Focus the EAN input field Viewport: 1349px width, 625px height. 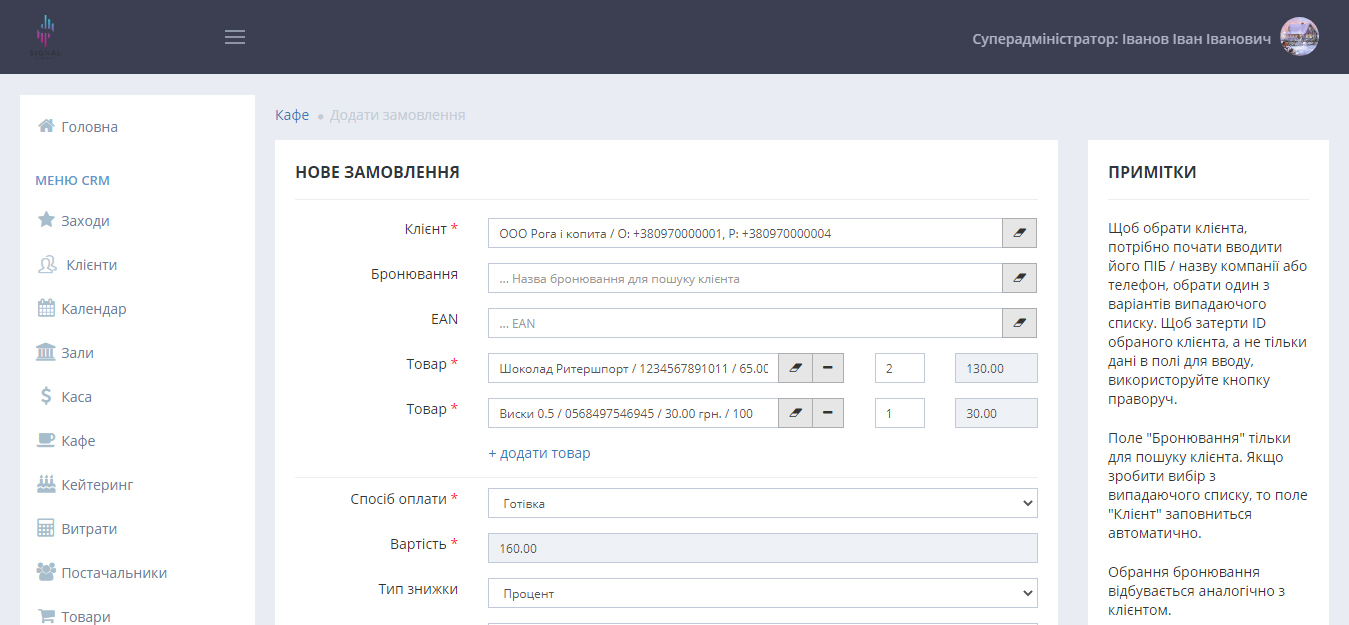(x=744, y=323)
